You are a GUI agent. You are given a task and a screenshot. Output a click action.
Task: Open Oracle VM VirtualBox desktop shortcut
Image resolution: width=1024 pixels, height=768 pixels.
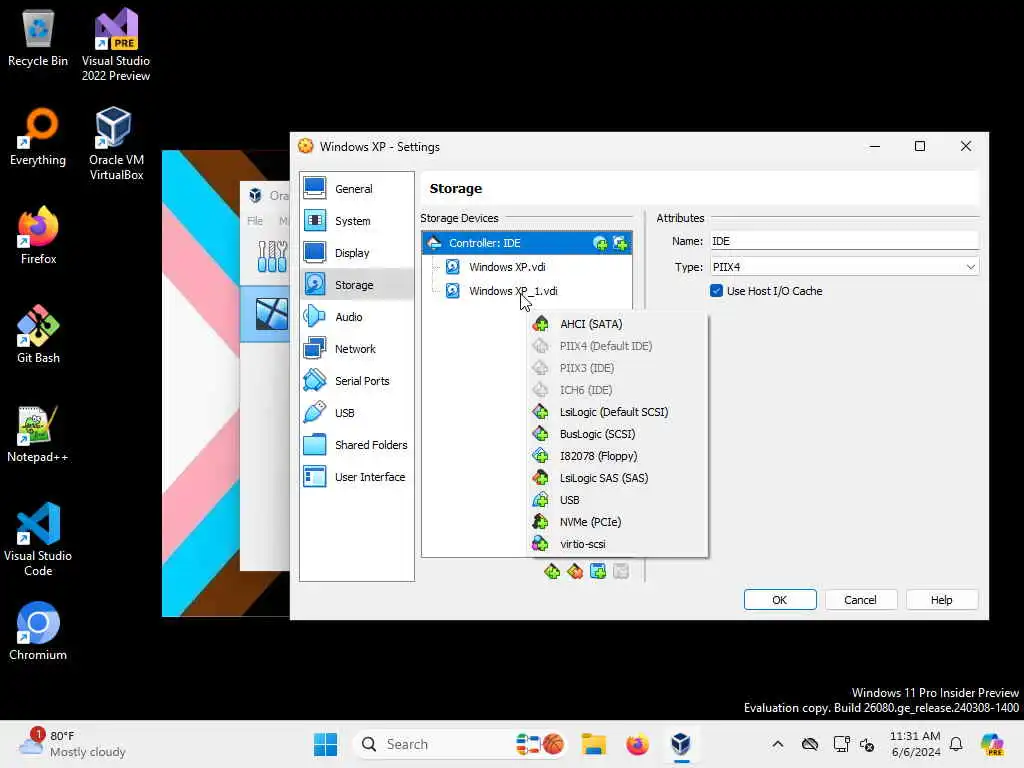pyautogui.click(x=116, y=144)
